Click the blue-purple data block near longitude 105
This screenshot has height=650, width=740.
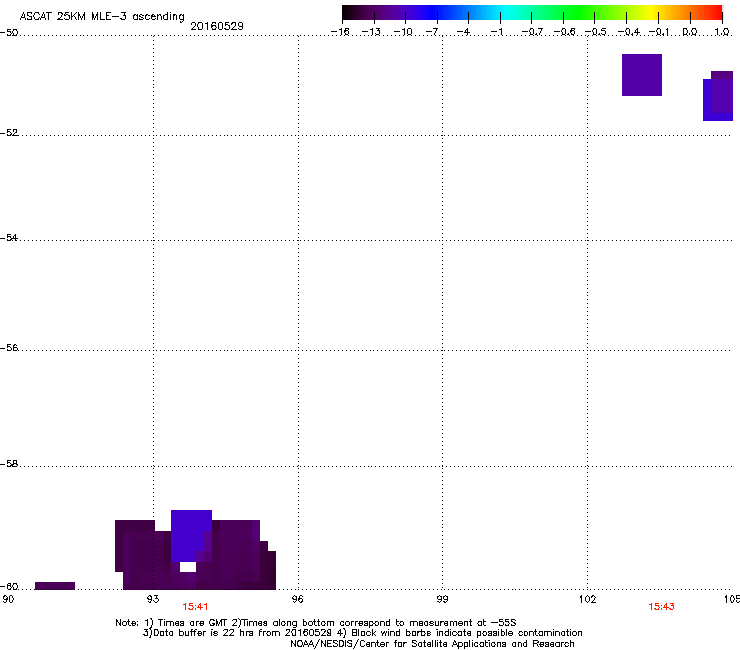click(x=718, y=96)
